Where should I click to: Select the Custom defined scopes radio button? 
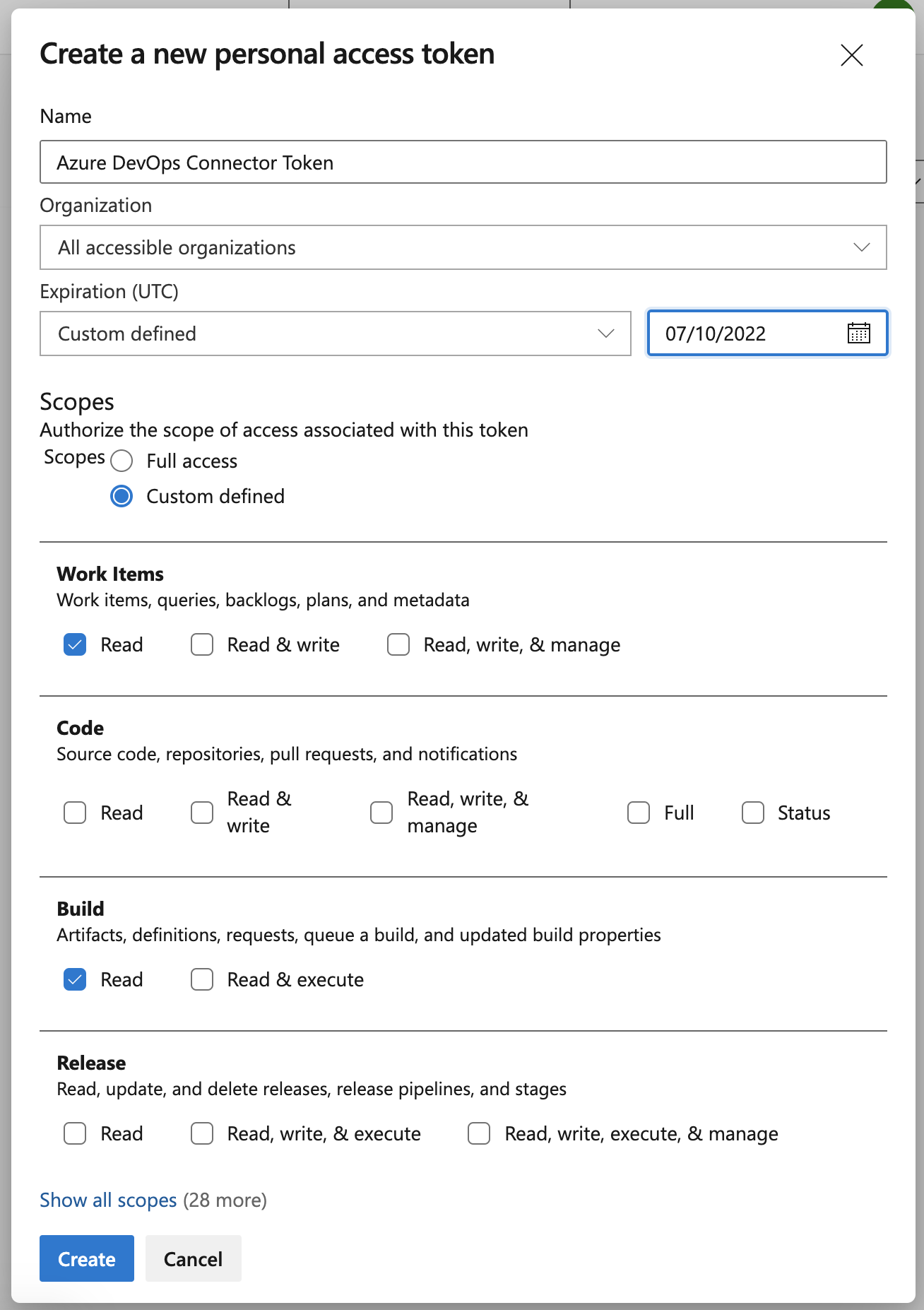tap(122, 497)
